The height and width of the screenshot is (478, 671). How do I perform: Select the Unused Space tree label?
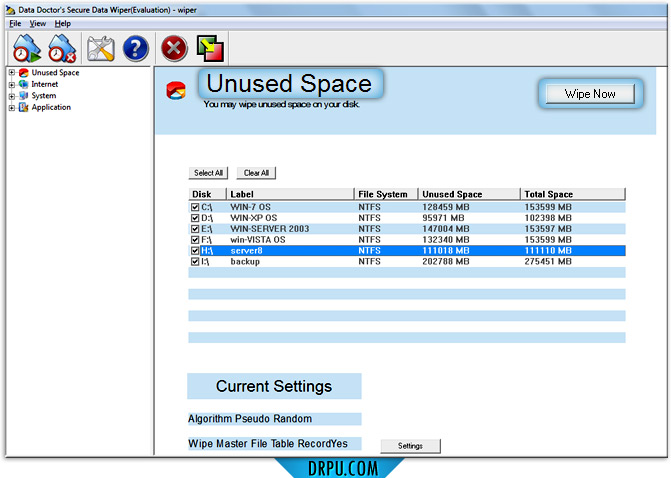click(x=55, y=73)
